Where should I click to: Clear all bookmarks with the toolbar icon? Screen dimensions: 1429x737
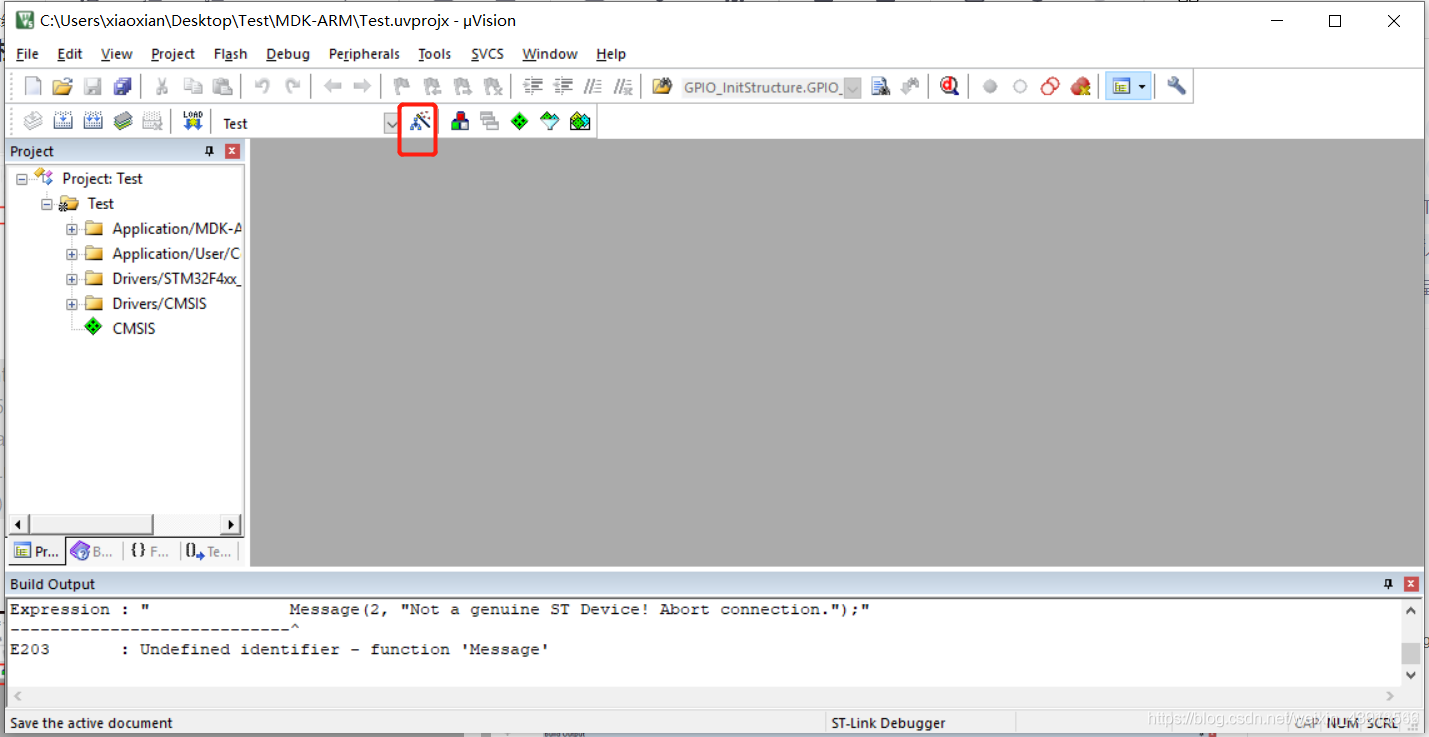pos(492,87)
